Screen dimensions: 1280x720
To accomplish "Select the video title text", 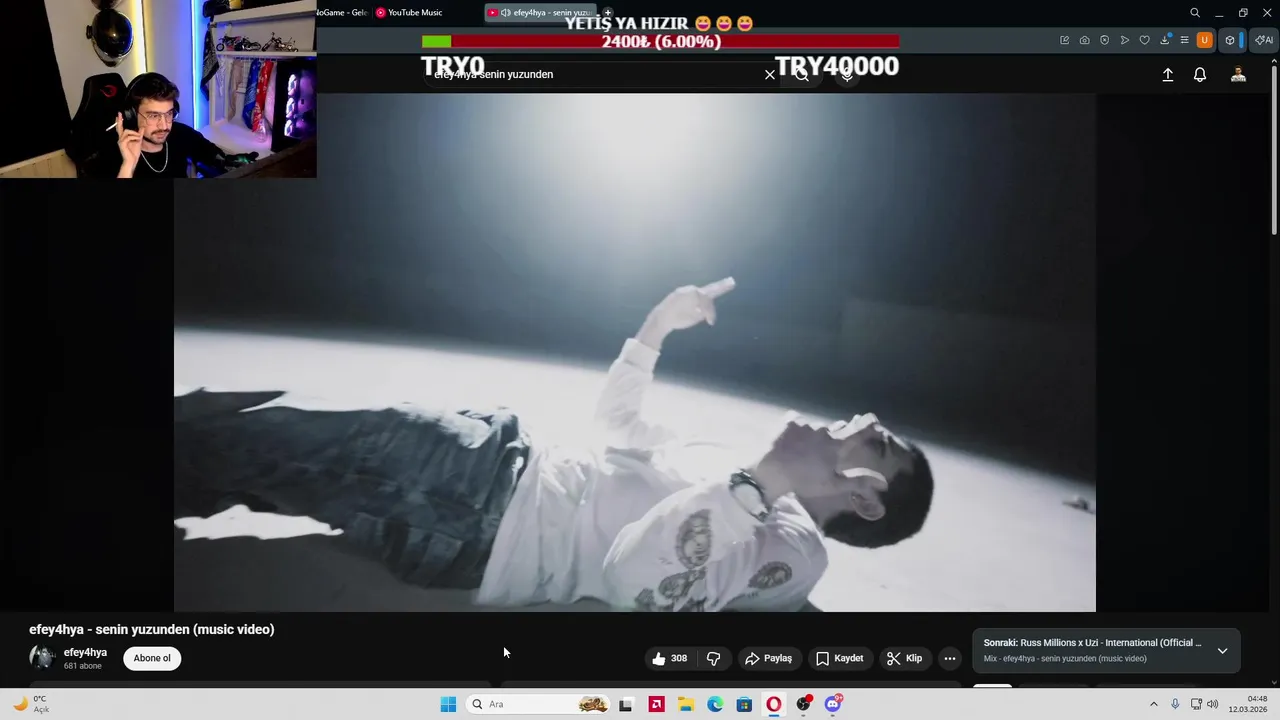I will [x=152, y=629].
